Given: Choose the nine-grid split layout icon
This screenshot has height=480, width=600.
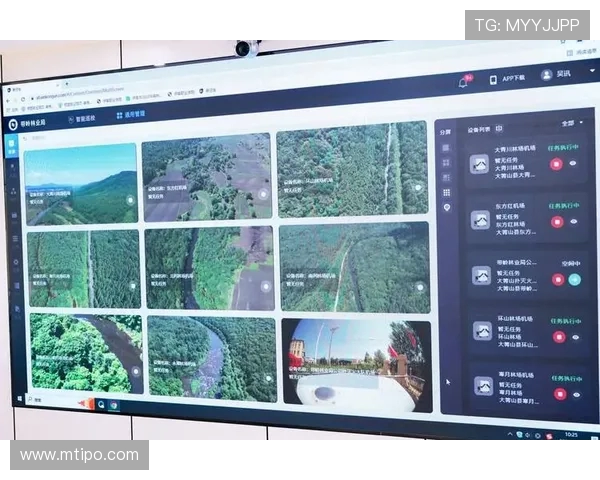Looking at the screenshot, I should tap(446, 192).
